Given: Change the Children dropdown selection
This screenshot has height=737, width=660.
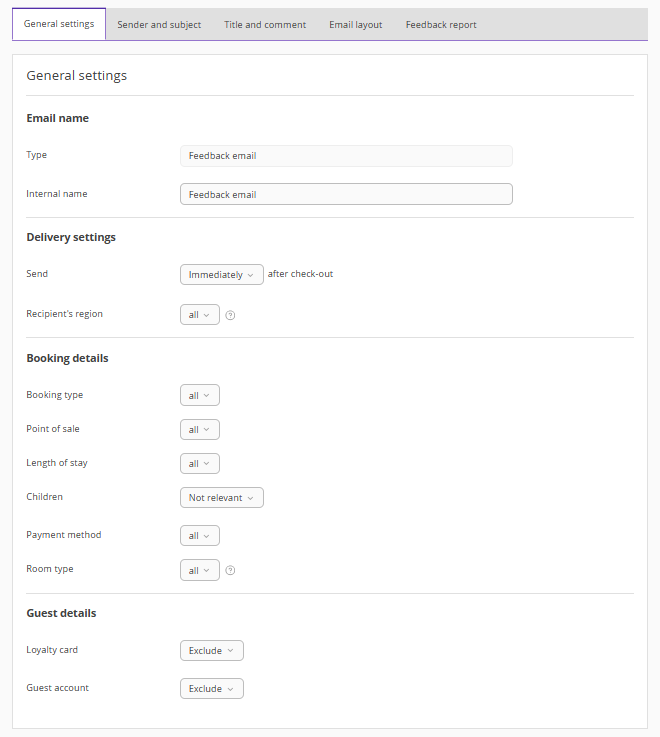Looking at the screenshot, I should pyautogui.click(x=221, y=498).
